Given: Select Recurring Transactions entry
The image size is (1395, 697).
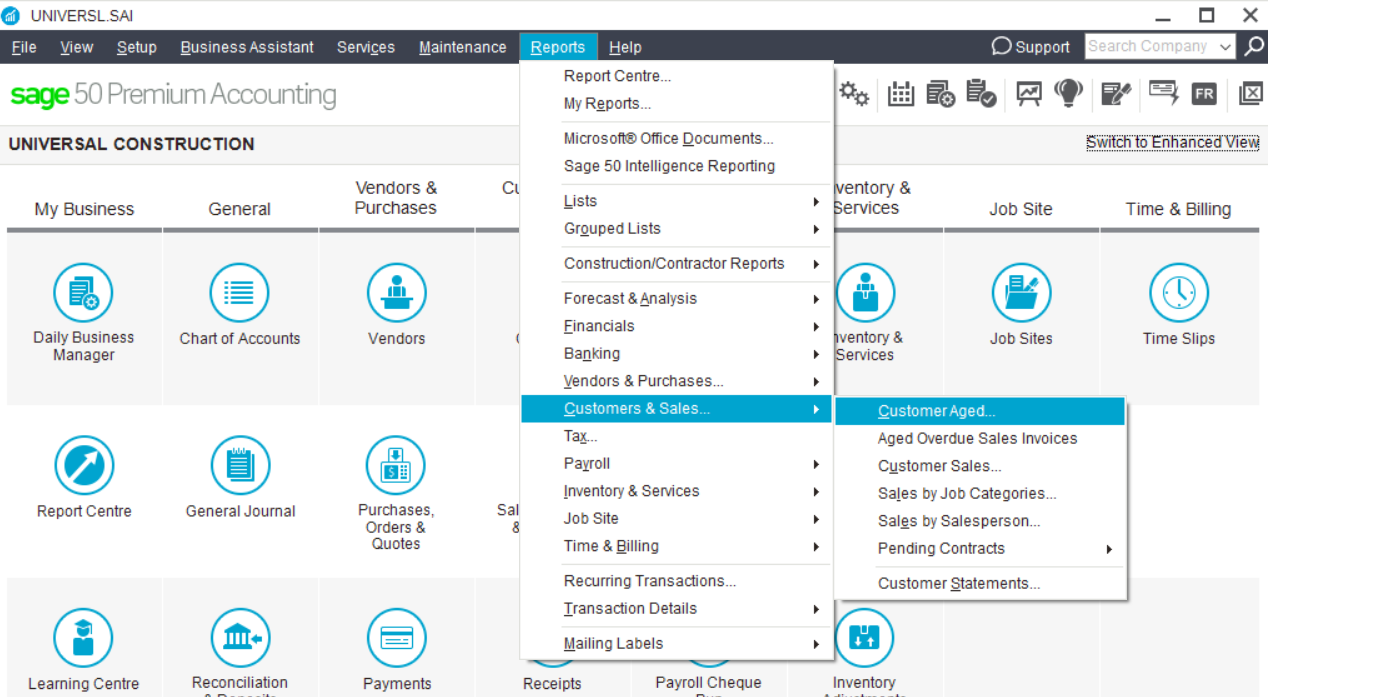Looking at the screenshot, I should click(677, 581).
